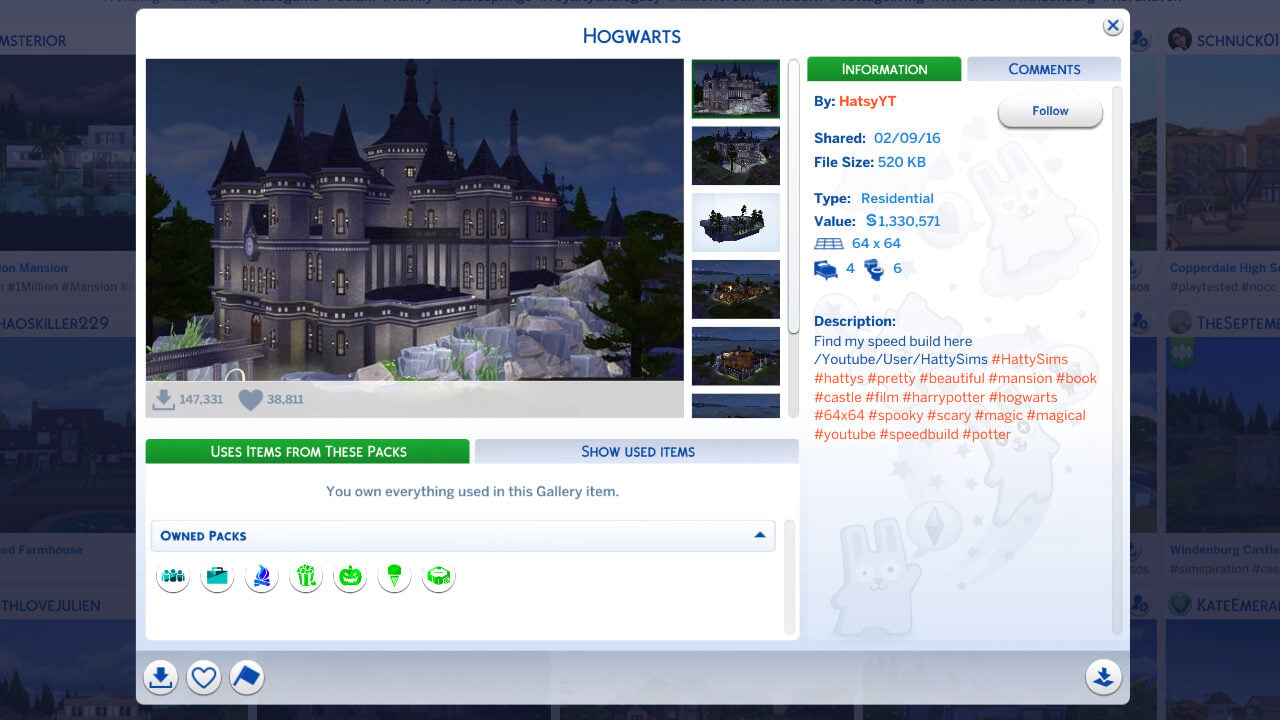Open the #mansion hashtag
1280x720 pixels.
(x=1019, y=378)
